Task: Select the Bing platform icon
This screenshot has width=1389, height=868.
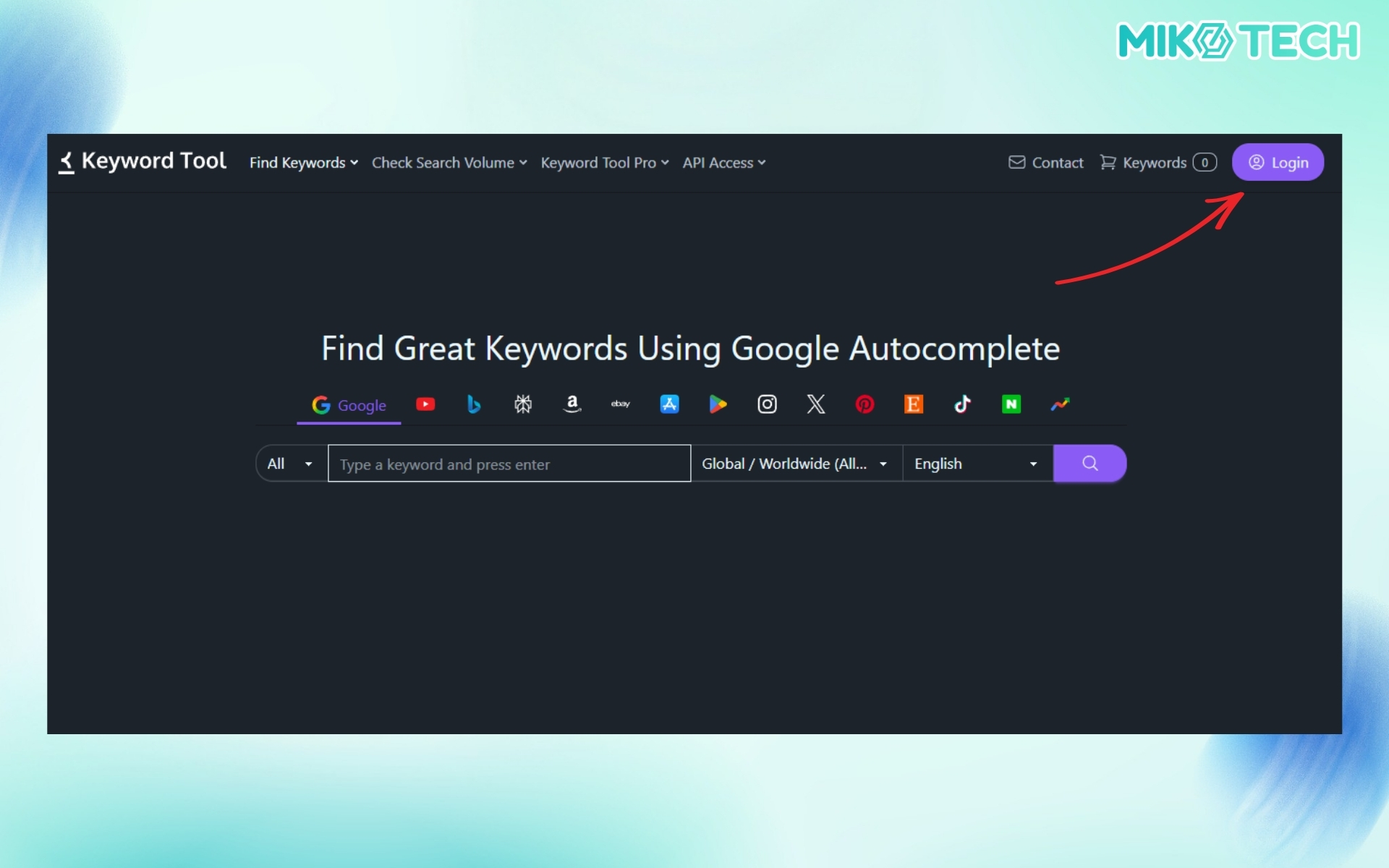Action: coord(474,404)
